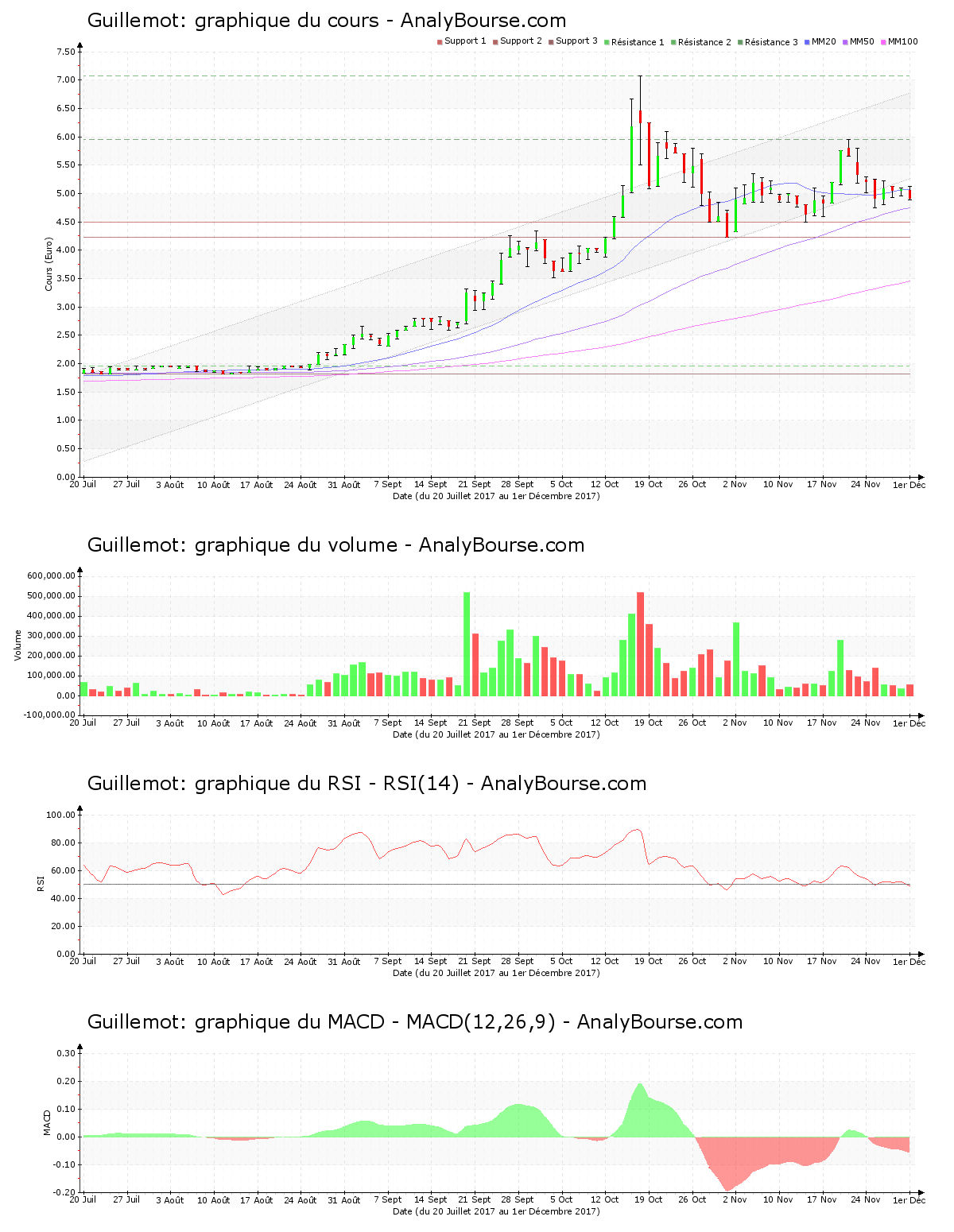
Task: Click the 4.50 tick on price axis
Action: (66, 222)
